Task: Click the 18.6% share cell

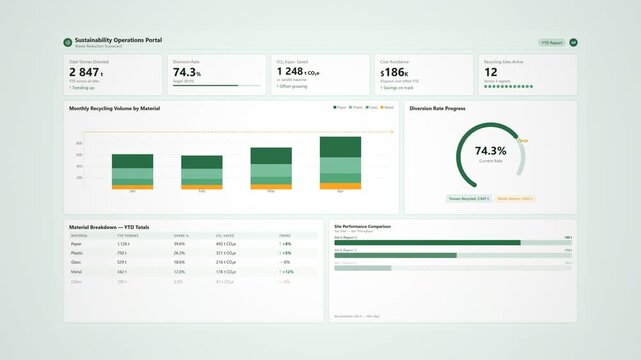Action: click(x=179, y=262)
